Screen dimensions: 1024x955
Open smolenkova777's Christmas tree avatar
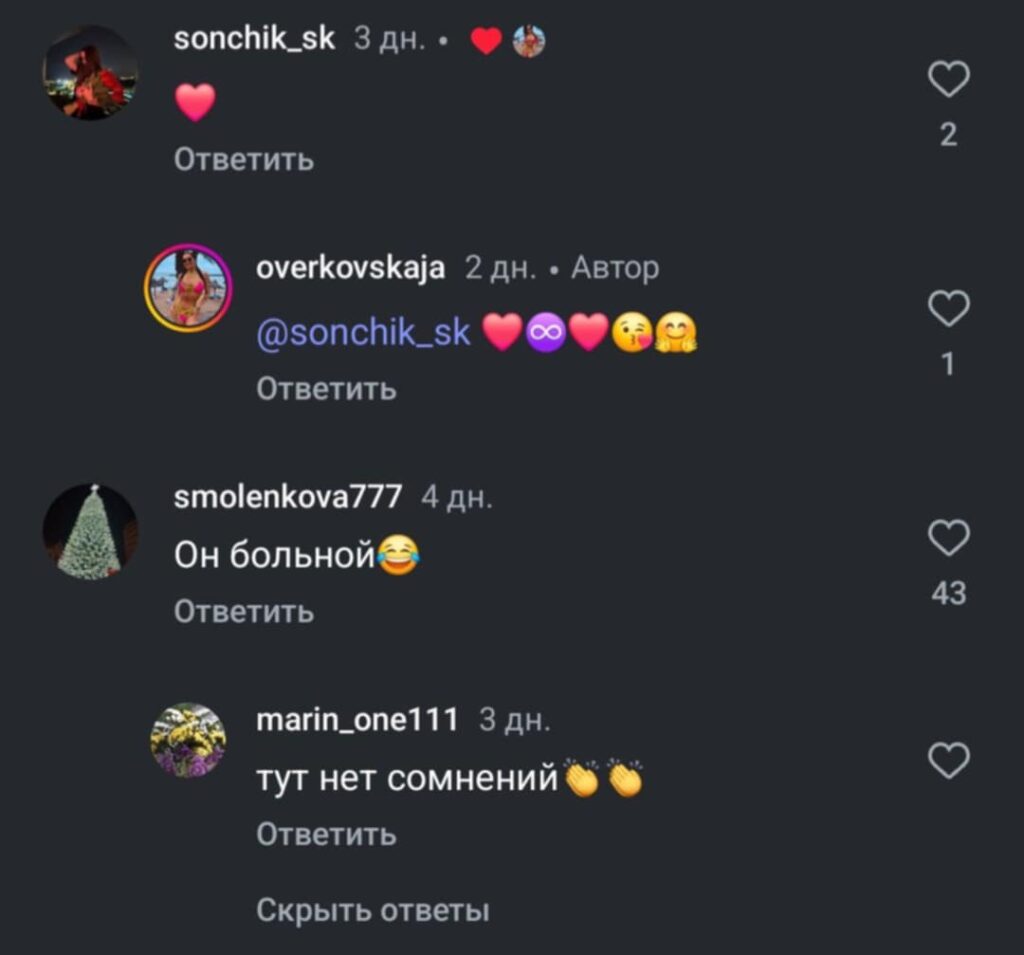point(90,532)
